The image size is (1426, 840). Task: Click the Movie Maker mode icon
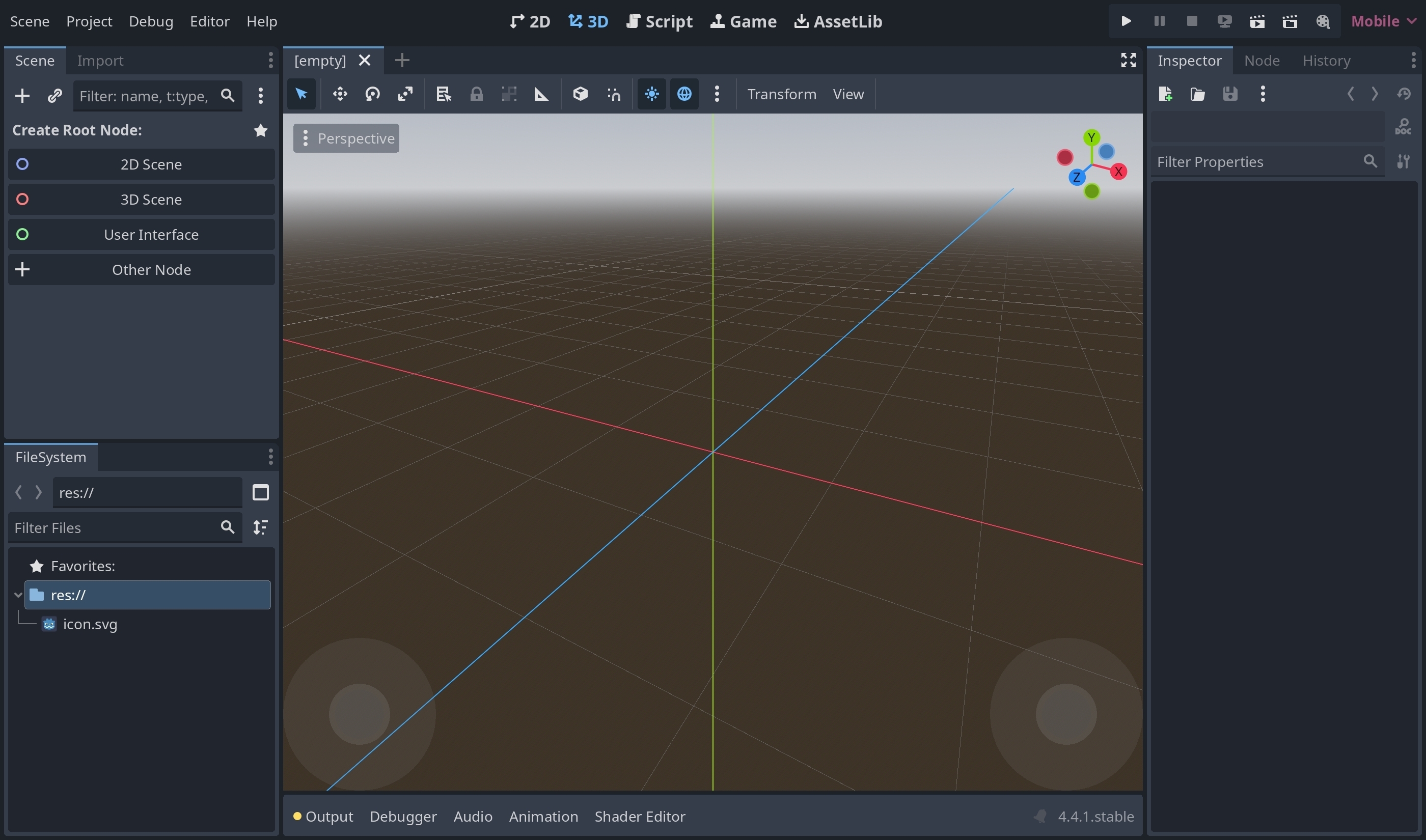click(x=1323, y=21)
